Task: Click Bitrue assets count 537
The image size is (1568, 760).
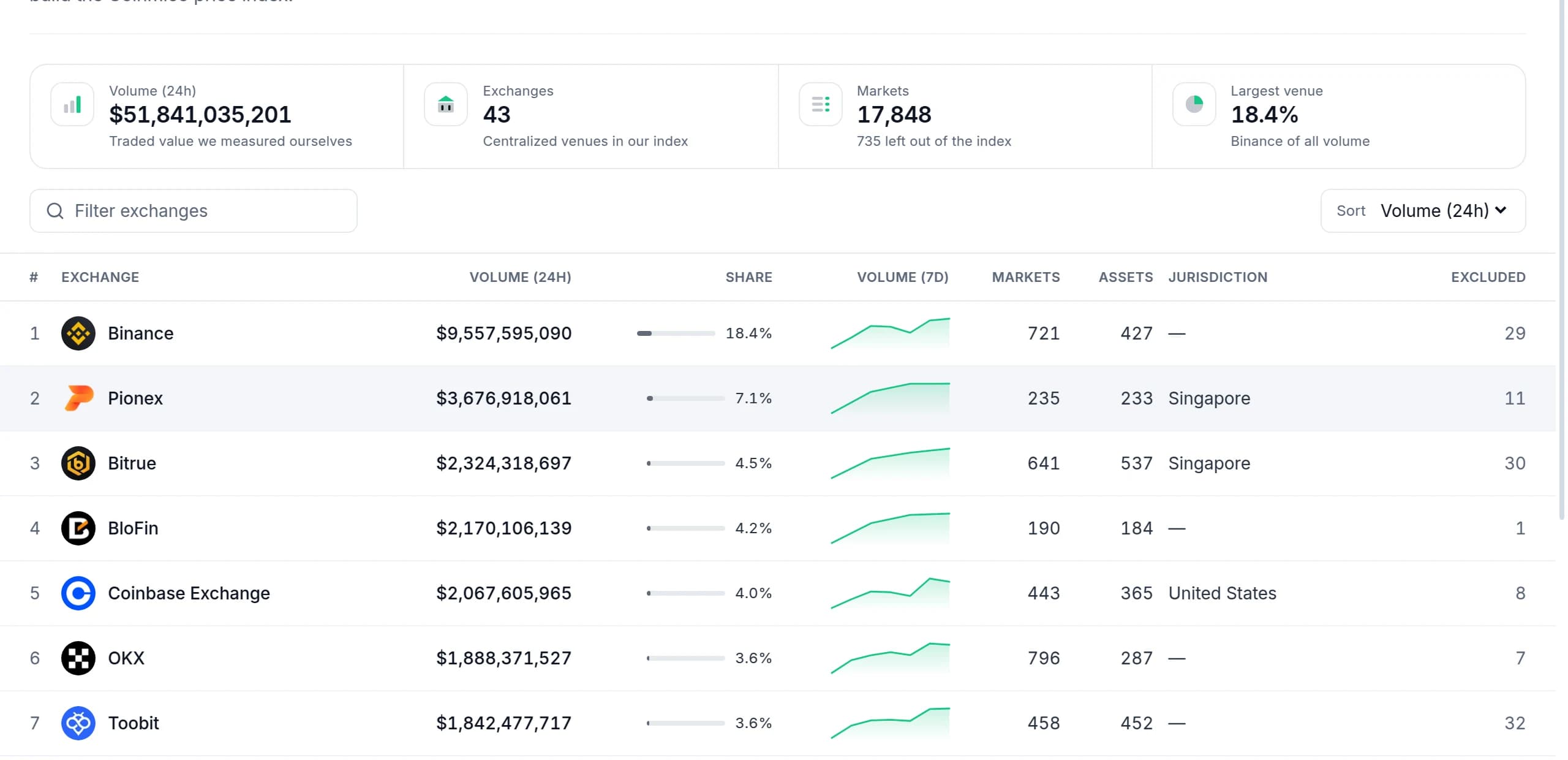Action: (x=1137, y=463)
